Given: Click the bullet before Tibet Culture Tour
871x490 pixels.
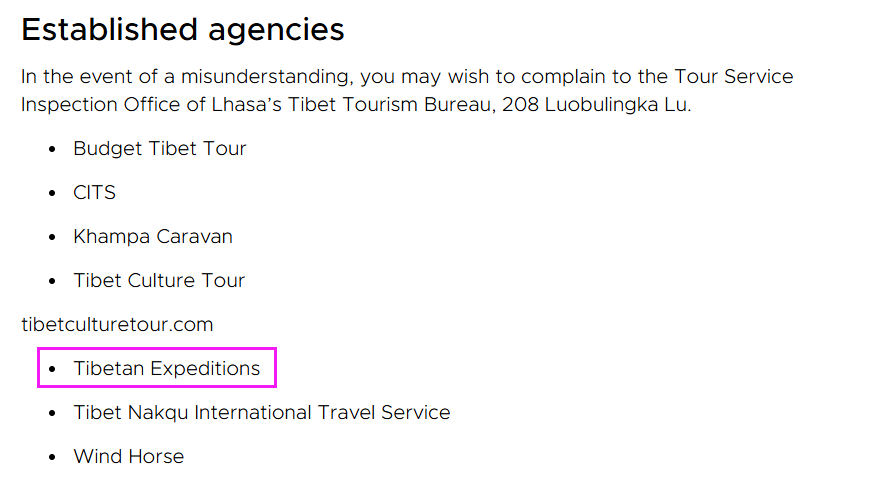Looking at the screenshot, I should click(x=52, y=281).
